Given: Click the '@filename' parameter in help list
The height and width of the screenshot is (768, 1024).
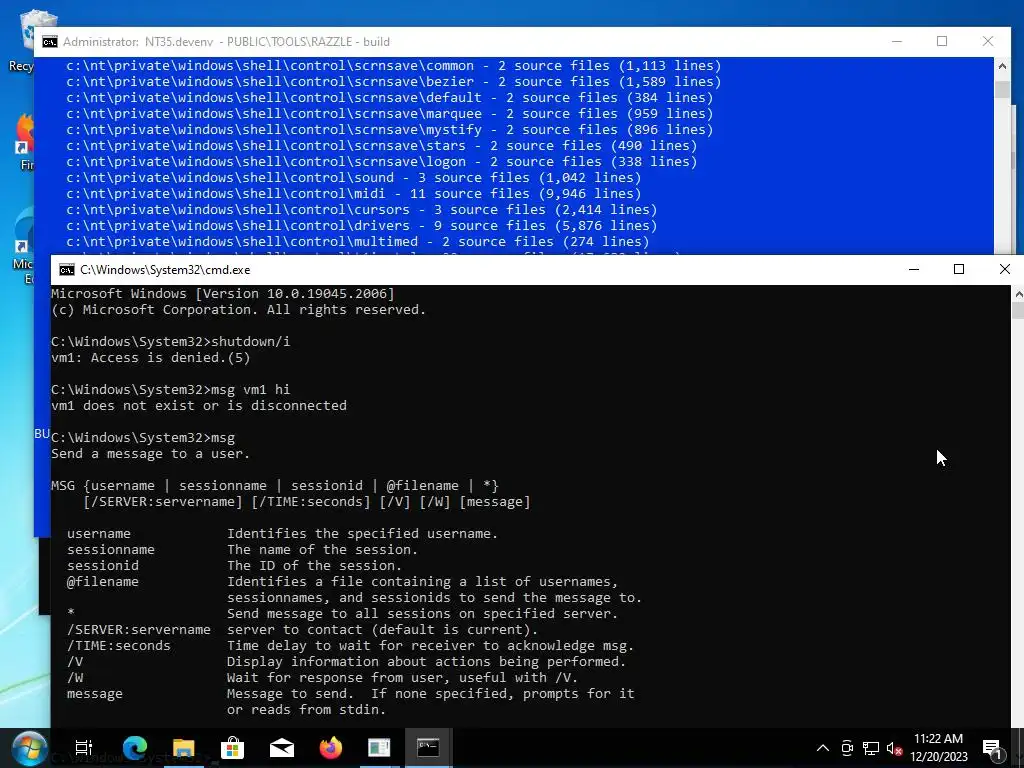Looking at the screenshot, I should point(103,582).
